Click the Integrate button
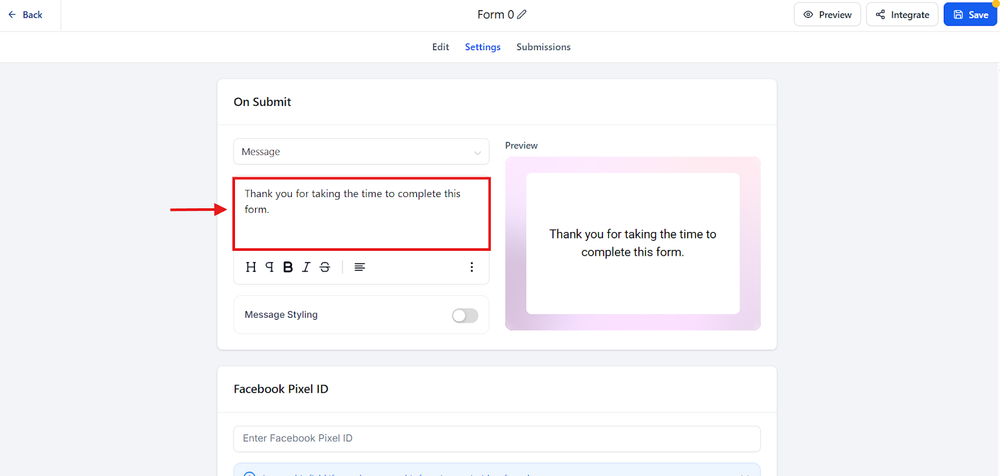 [x=902, y=15]
